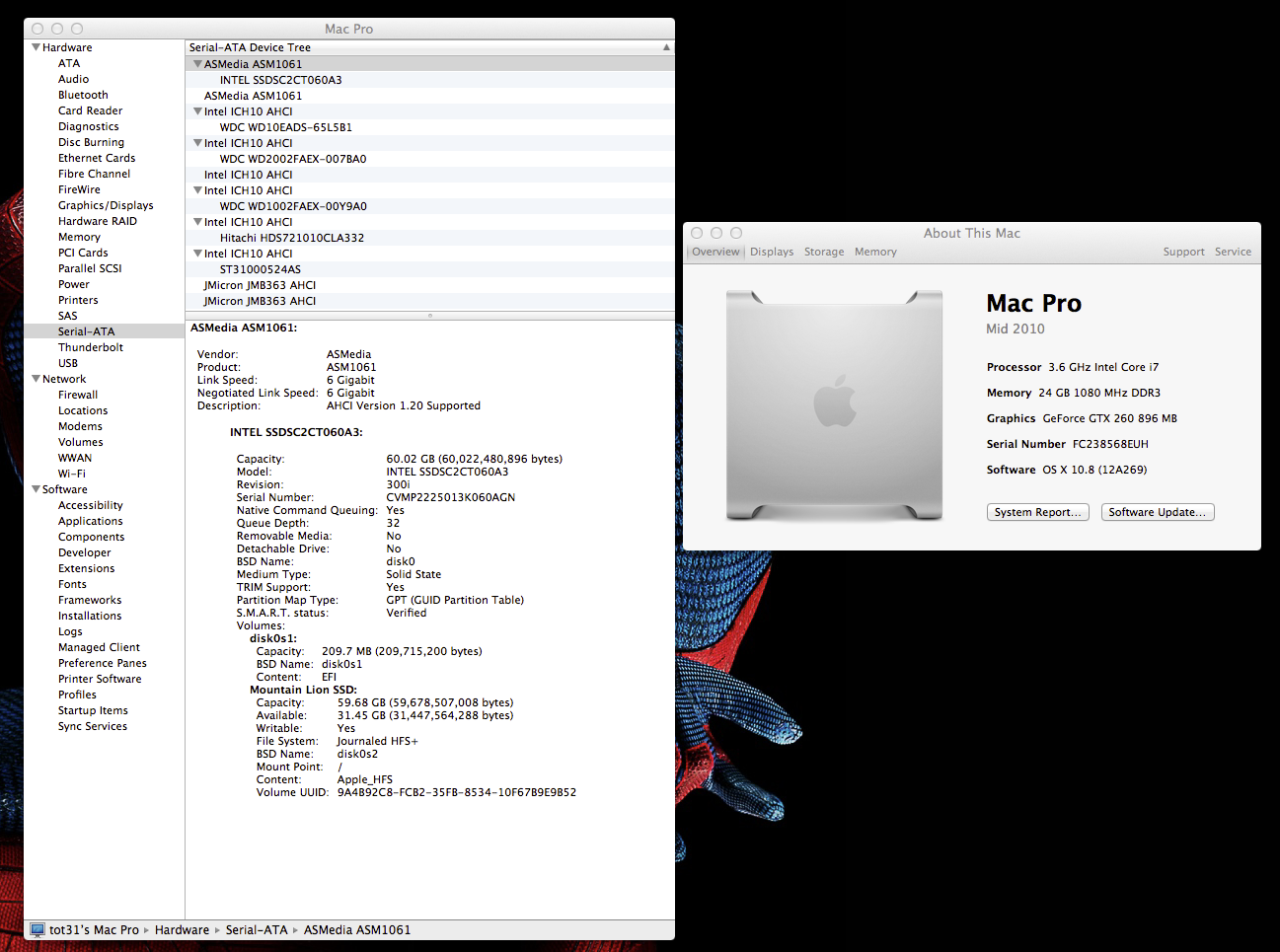Select Wi-Fi under Network
Viewport: 1280px width, 952px height.
(x=71, y=474)
